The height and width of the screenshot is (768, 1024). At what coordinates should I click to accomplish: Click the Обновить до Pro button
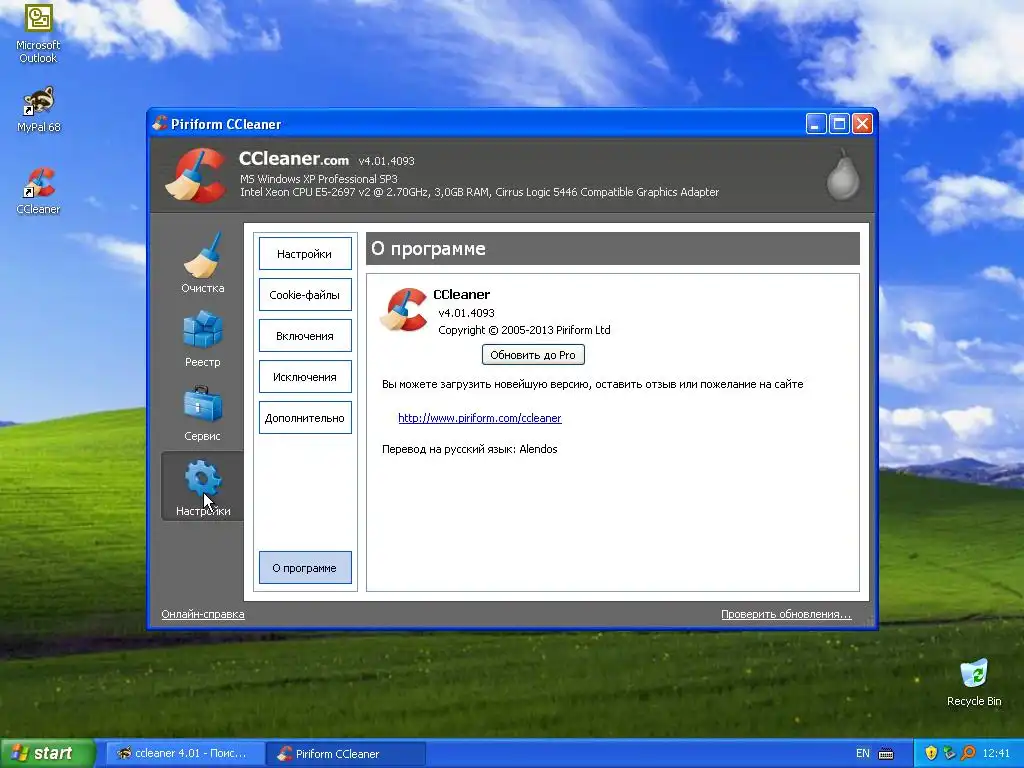533,355
